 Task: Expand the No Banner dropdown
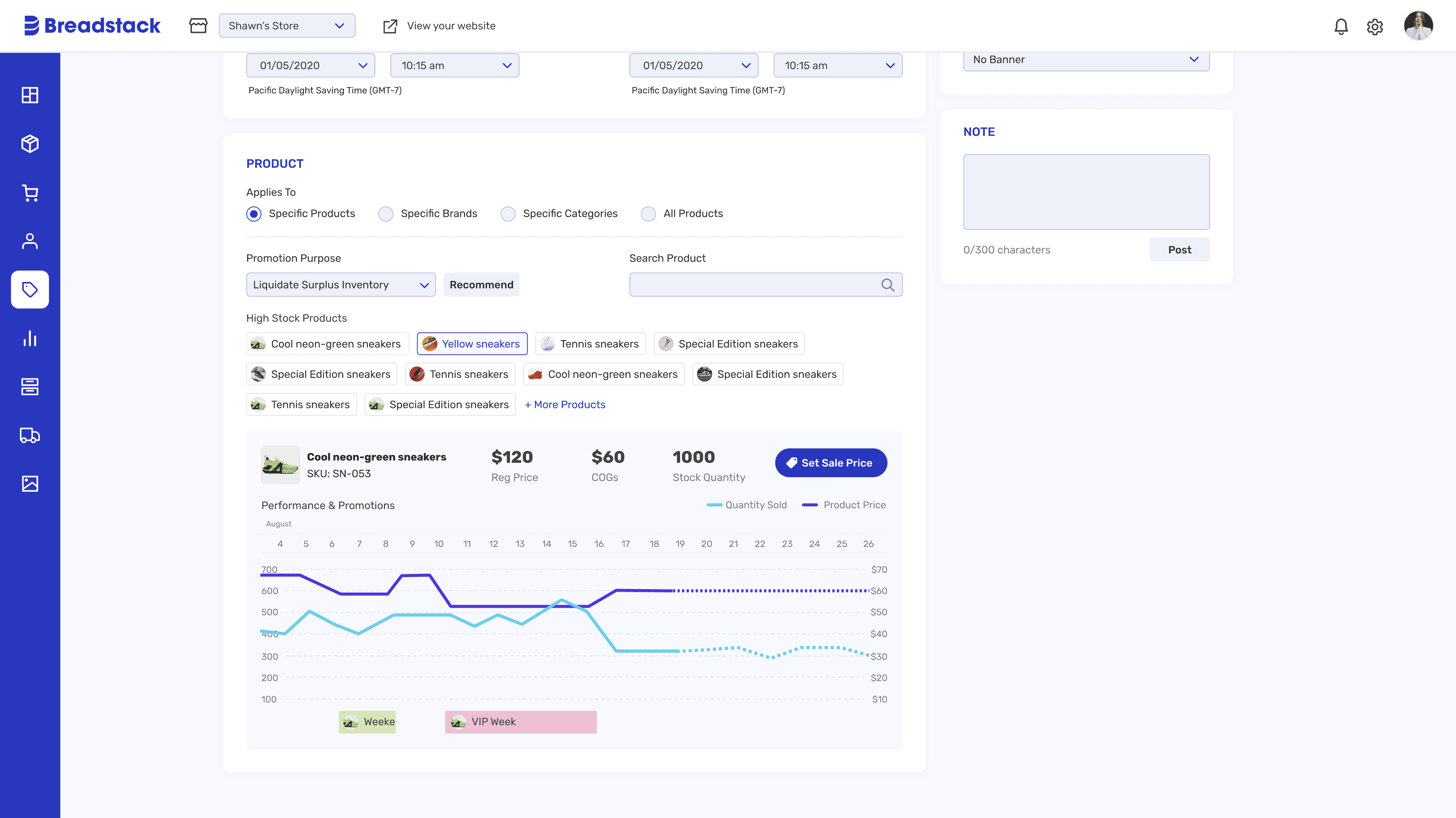1086,59
